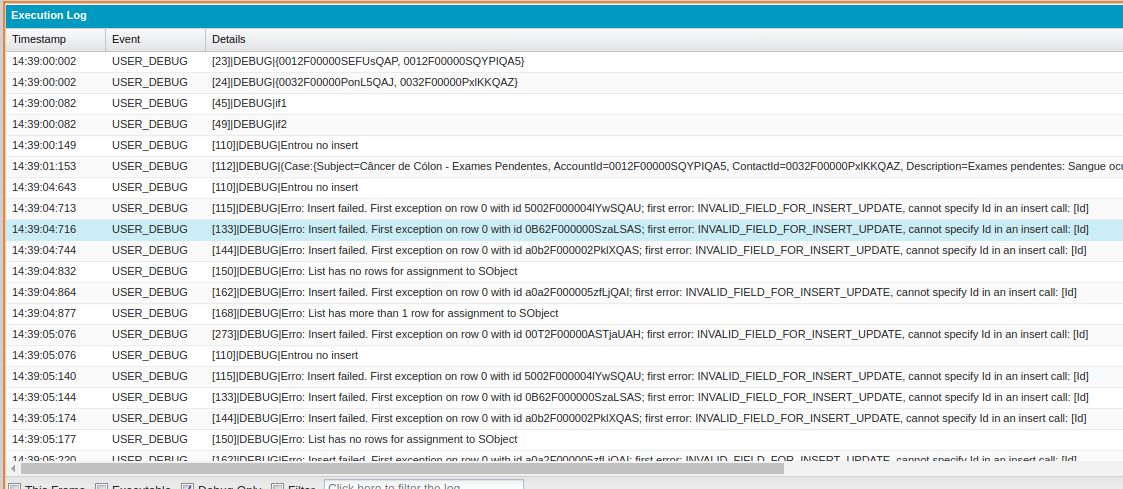Select the [112] Case Subject debug row
The height and width of the screenshot is (489, 1123).
(564, 166)
